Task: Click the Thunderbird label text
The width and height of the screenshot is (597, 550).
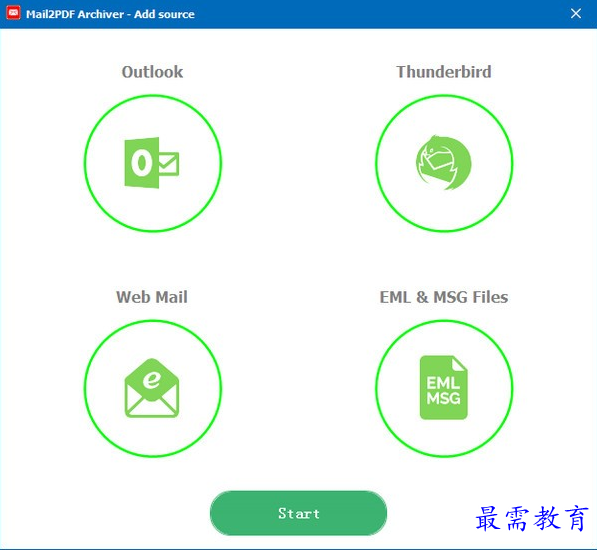Action: click(x=444, y=72)
